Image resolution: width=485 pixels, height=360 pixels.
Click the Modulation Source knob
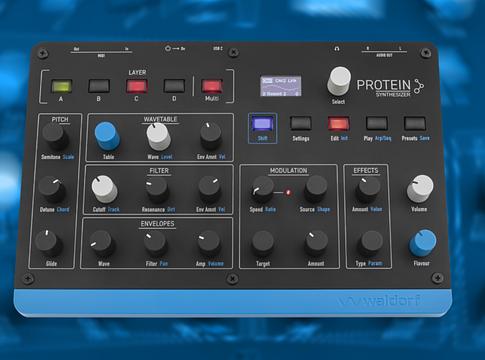click(316, 189)
